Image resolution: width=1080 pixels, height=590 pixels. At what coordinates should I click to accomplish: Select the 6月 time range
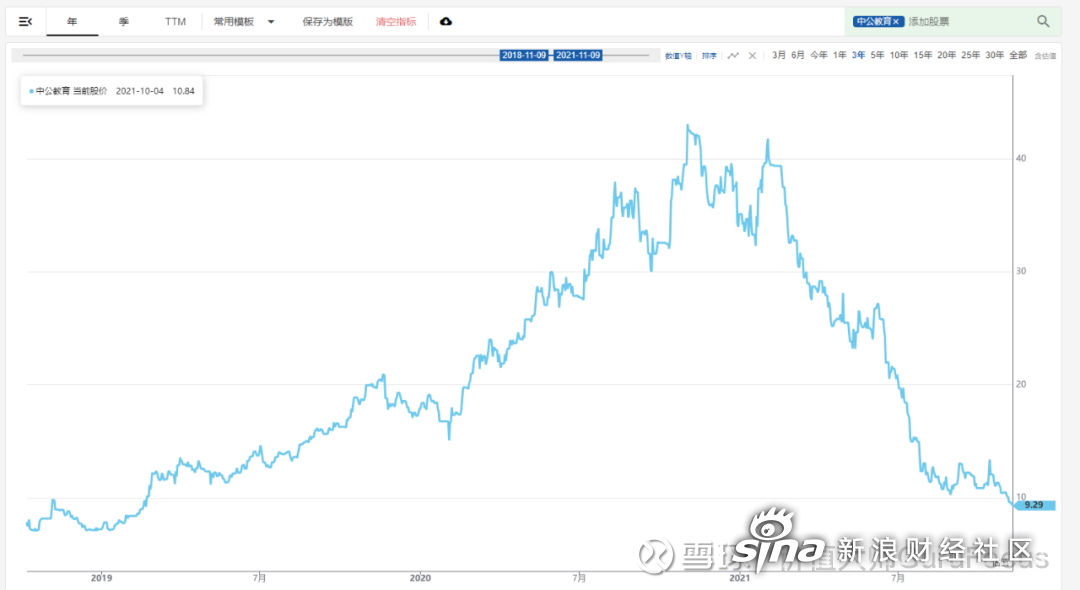[x=798, y=55]
